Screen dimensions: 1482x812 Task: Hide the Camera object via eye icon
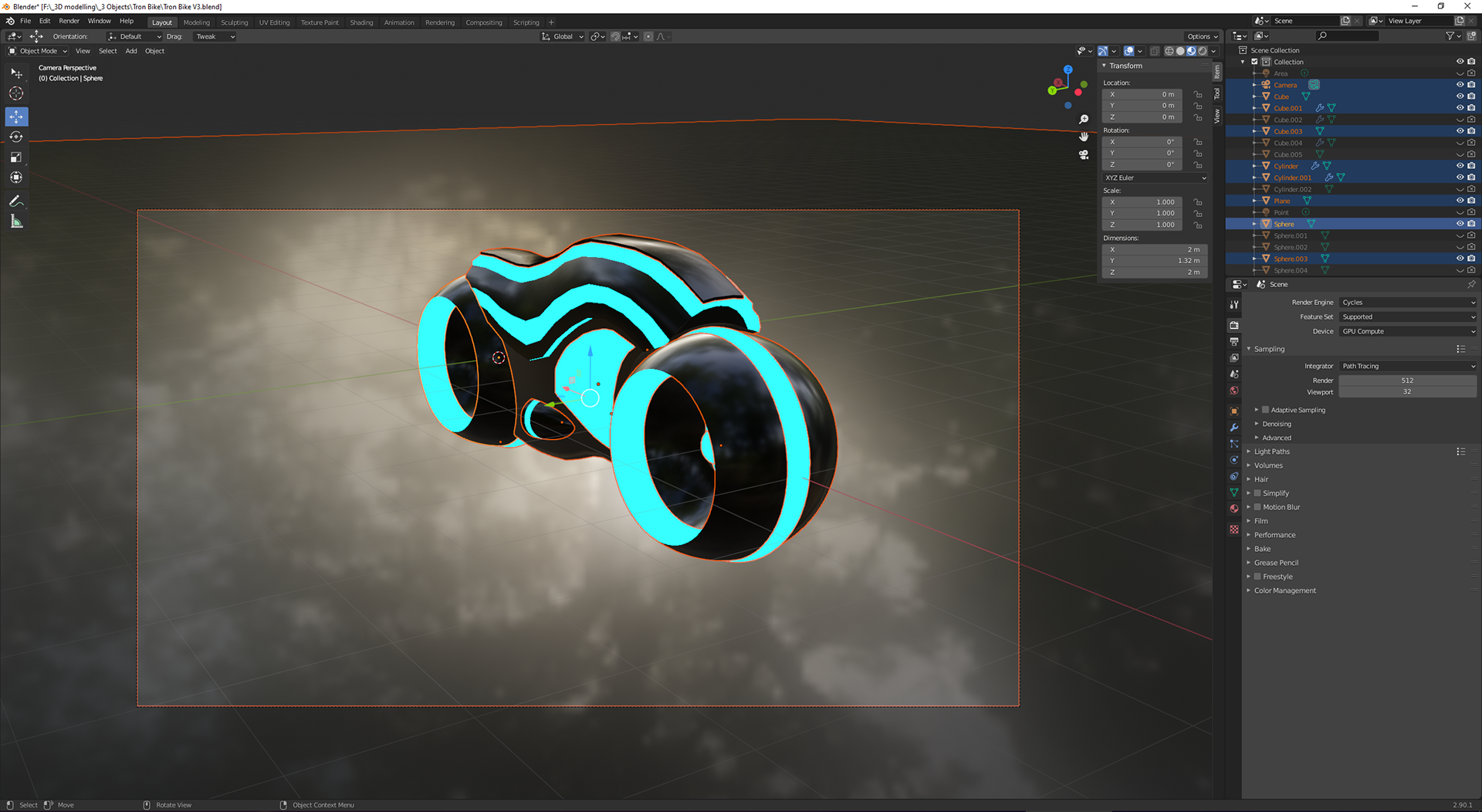[1460, 85]
